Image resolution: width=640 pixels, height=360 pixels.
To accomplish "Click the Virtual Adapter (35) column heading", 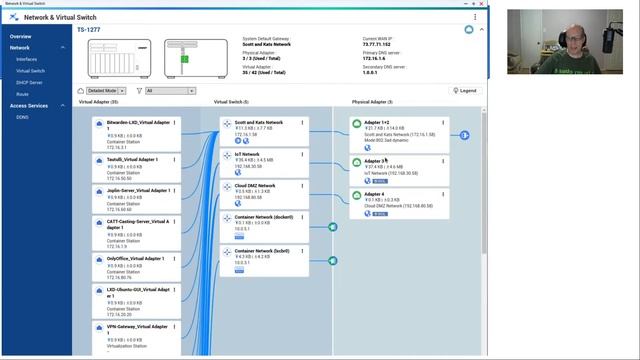I will point(98,102).
